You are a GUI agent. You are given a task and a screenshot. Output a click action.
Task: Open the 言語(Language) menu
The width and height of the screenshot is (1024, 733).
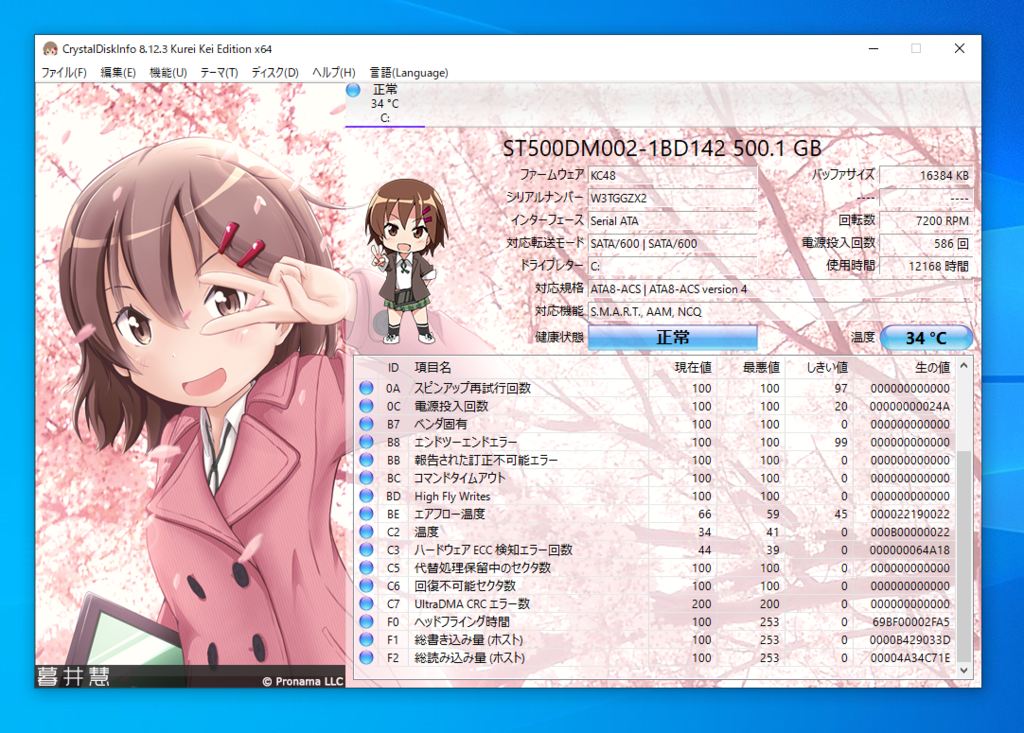409,72
